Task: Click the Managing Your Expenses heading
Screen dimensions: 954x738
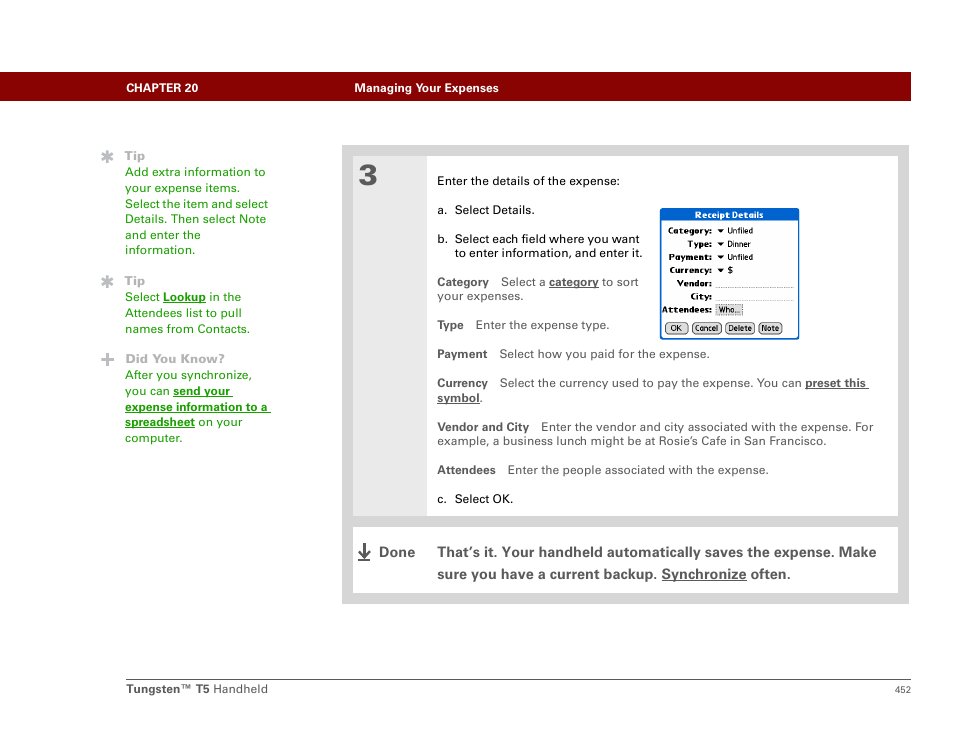Action: click(426, 88)
